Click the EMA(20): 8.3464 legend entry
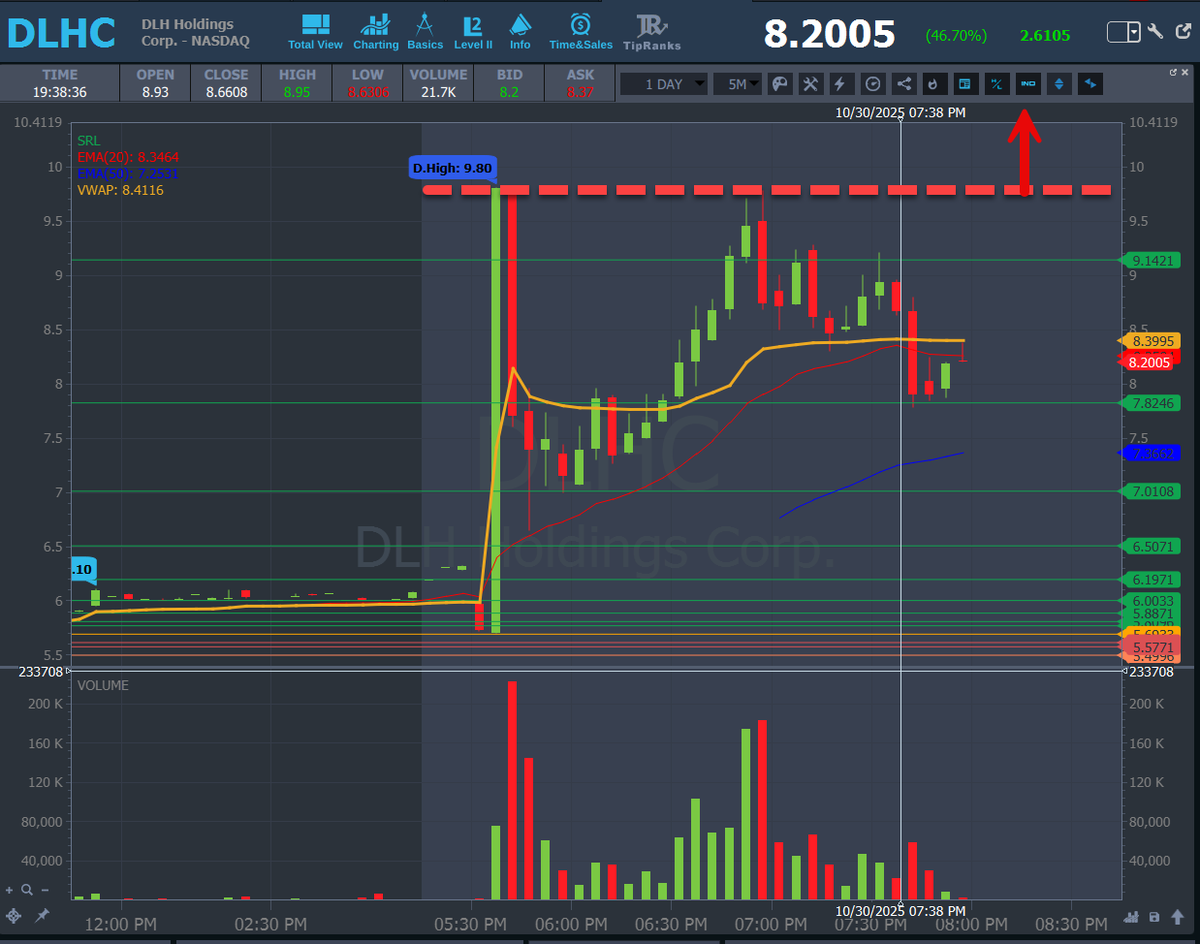The image size is (1200, 944). [127, 157]
